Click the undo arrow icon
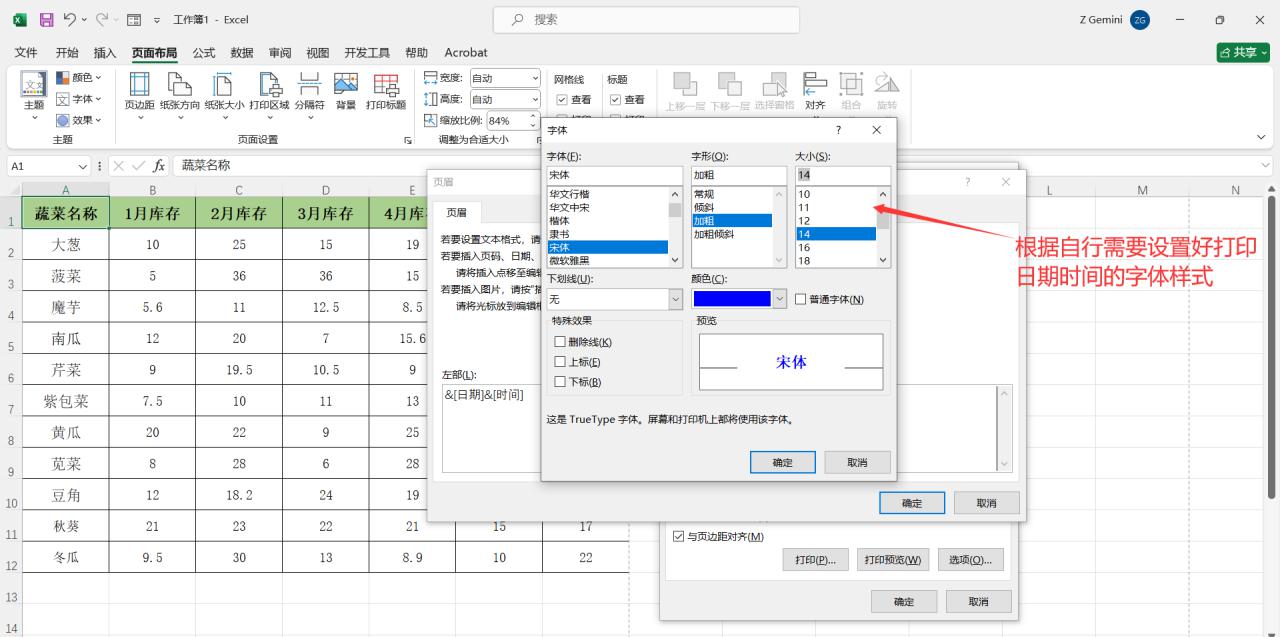This screenshot has width=1280, height=637. pyautogui.click(x=71, y=20)
